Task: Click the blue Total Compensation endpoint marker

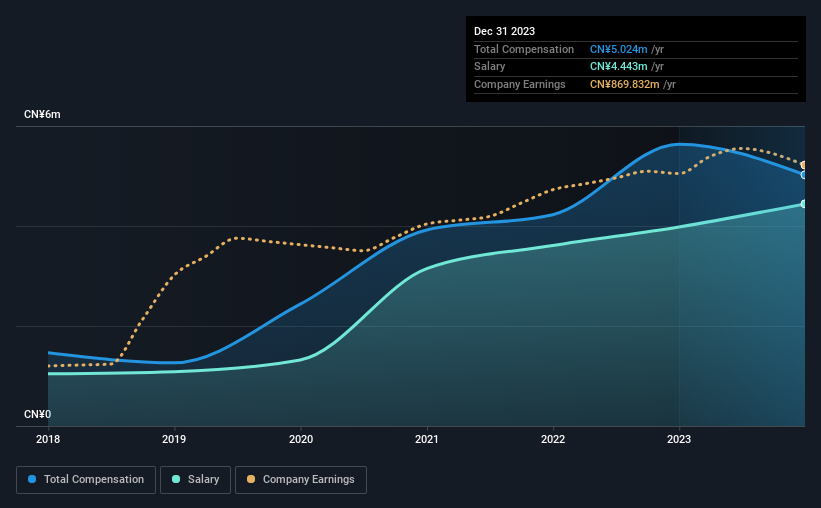Action: pos(803,175)
